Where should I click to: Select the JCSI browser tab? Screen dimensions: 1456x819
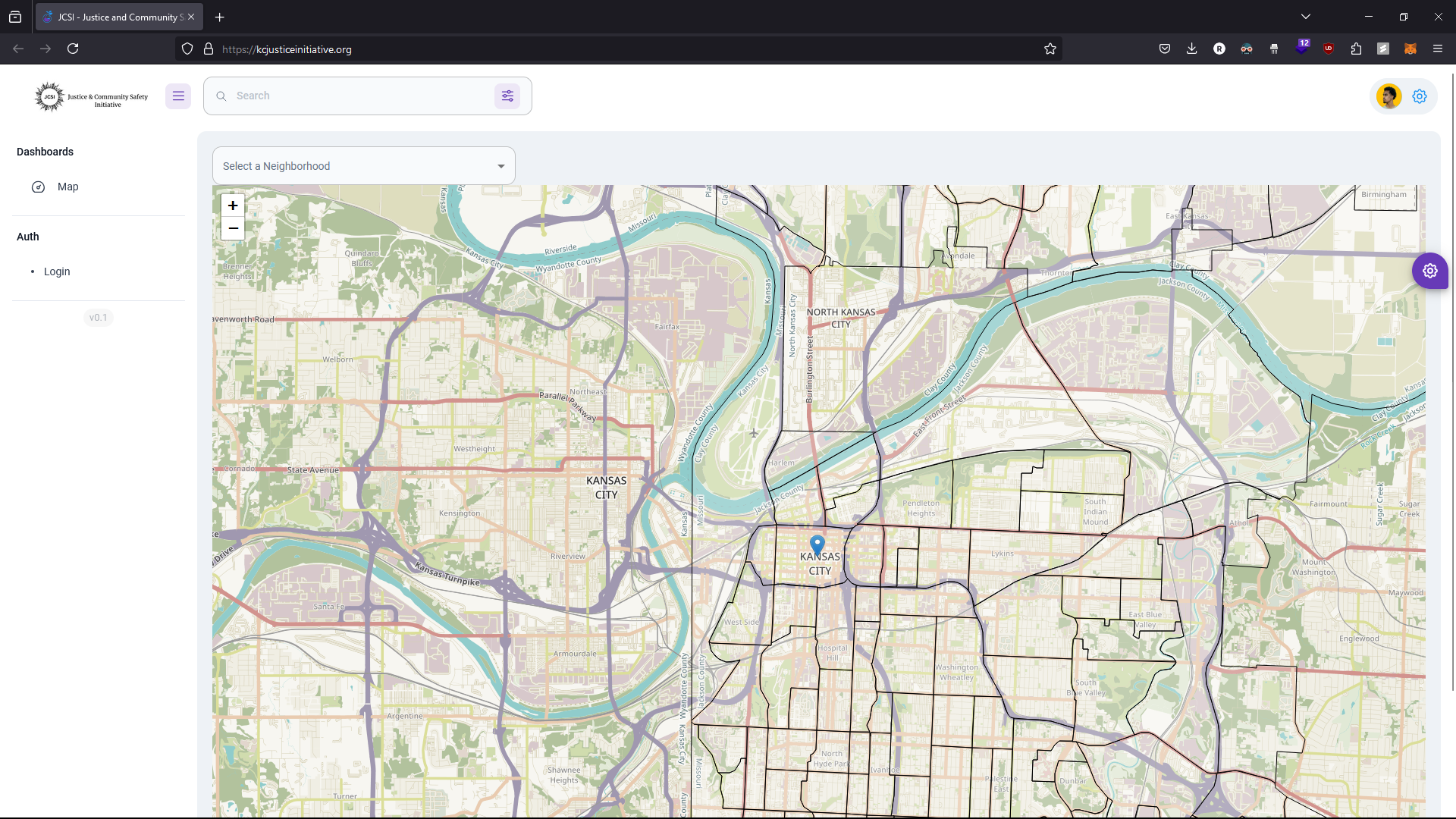tap(119, 17)
